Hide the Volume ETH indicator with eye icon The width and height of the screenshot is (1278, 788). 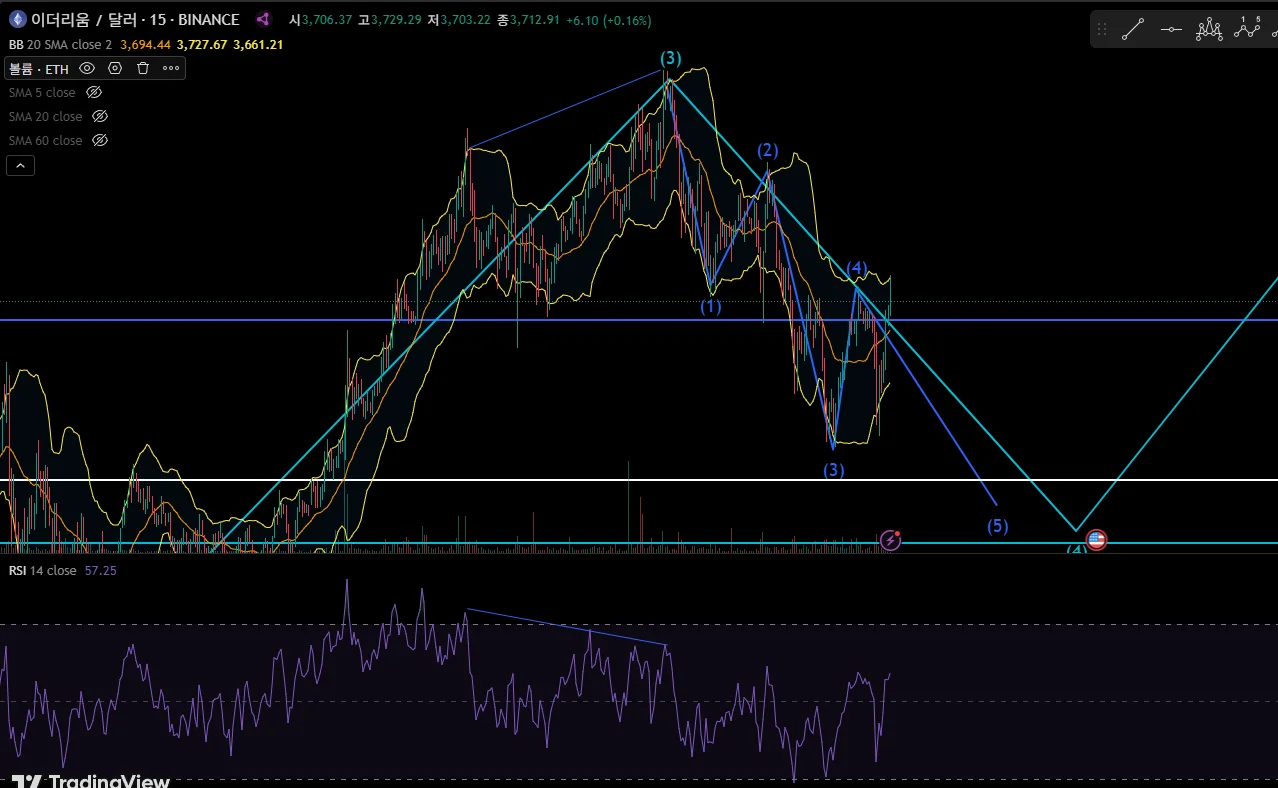click(x=87, y=68)
